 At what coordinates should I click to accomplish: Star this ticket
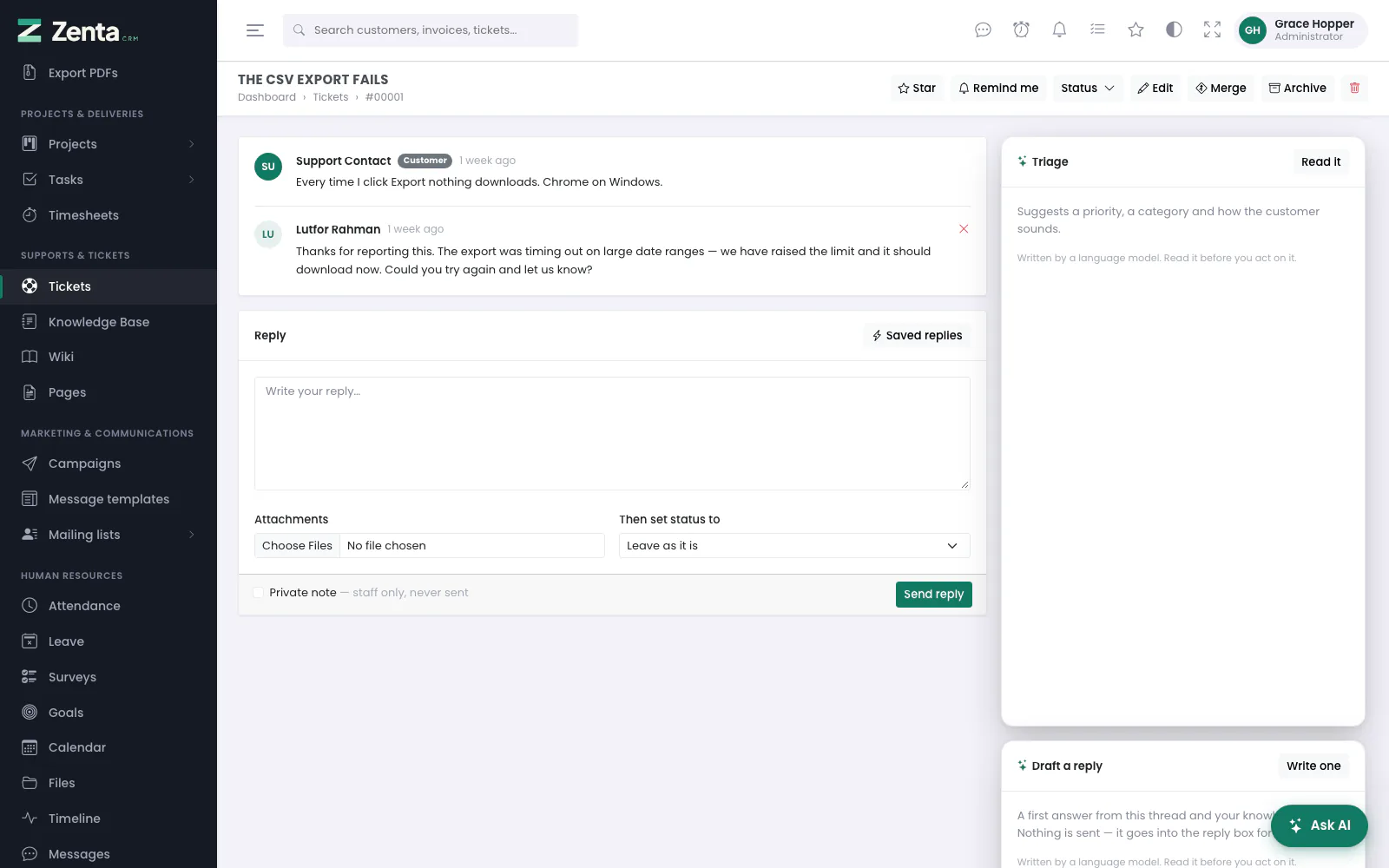click(917, 88)
